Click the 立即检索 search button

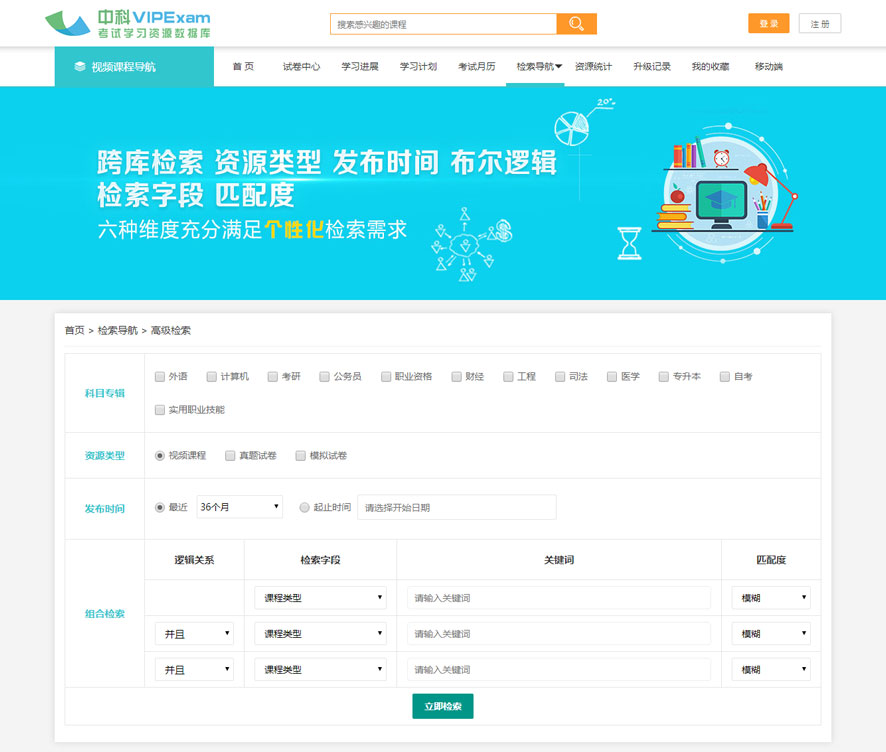point(442,706)
